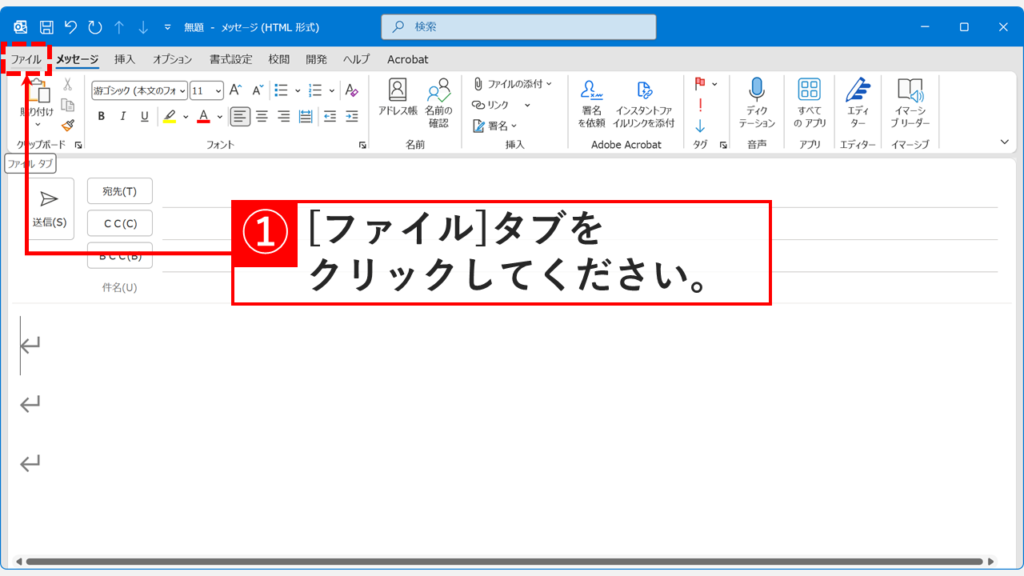This screenshot has width=1024, height=576.
Task: Open the ファイル tab
Action: click(28, 59)
